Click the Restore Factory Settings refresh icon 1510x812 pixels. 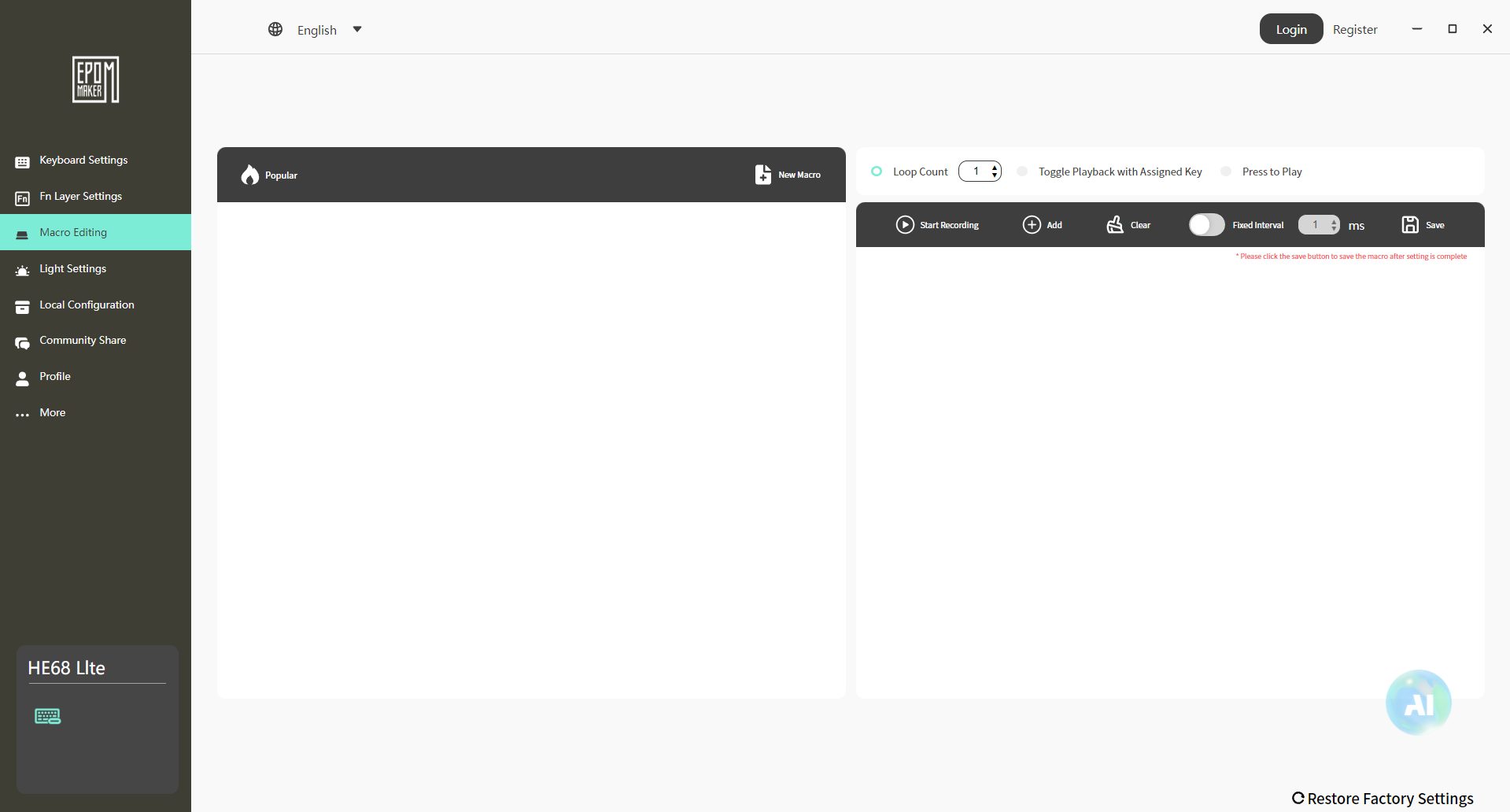point(1298,798)
